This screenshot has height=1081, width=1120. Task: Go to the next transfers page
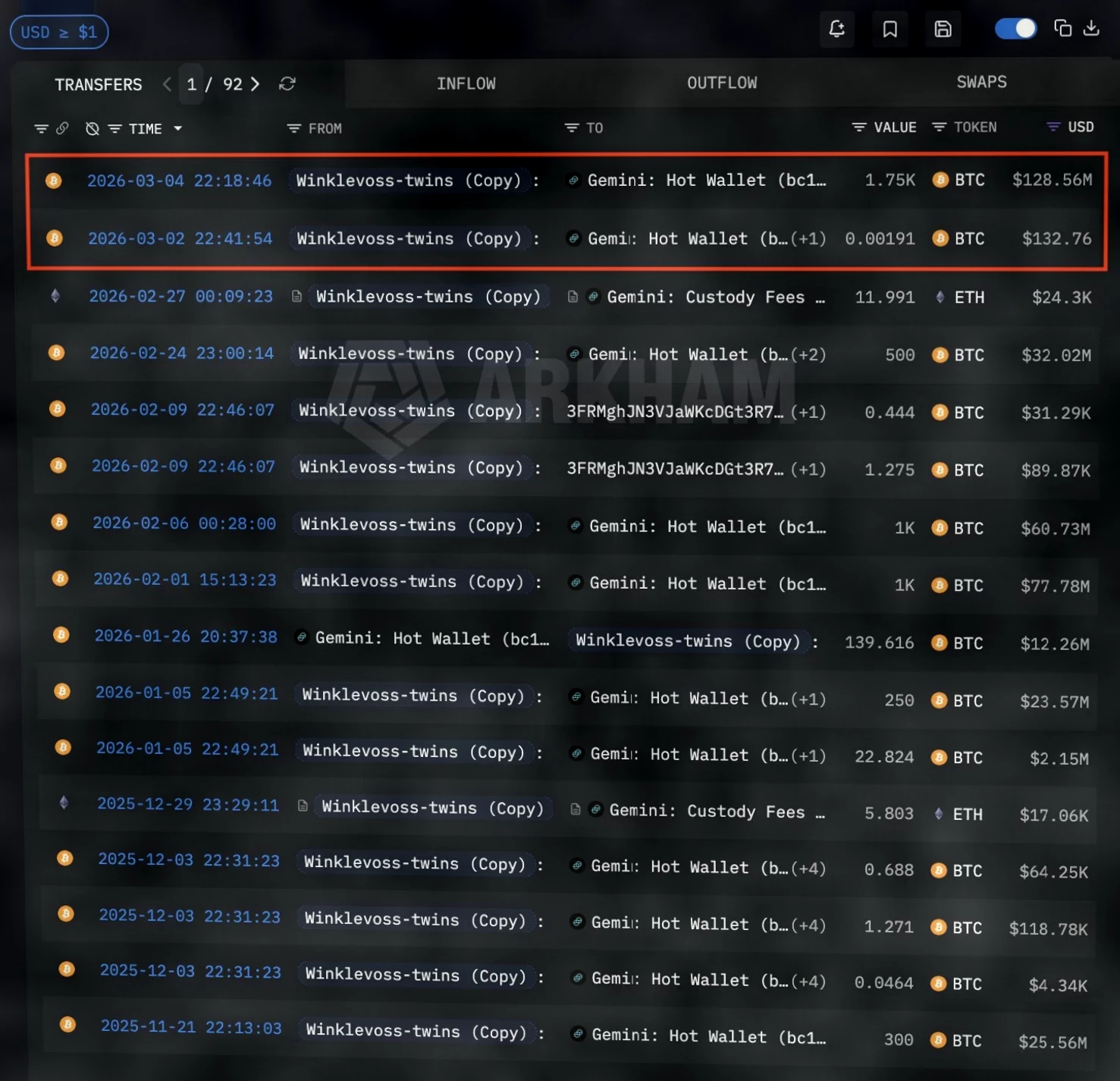pyautogui.click(x=256, y=83)
